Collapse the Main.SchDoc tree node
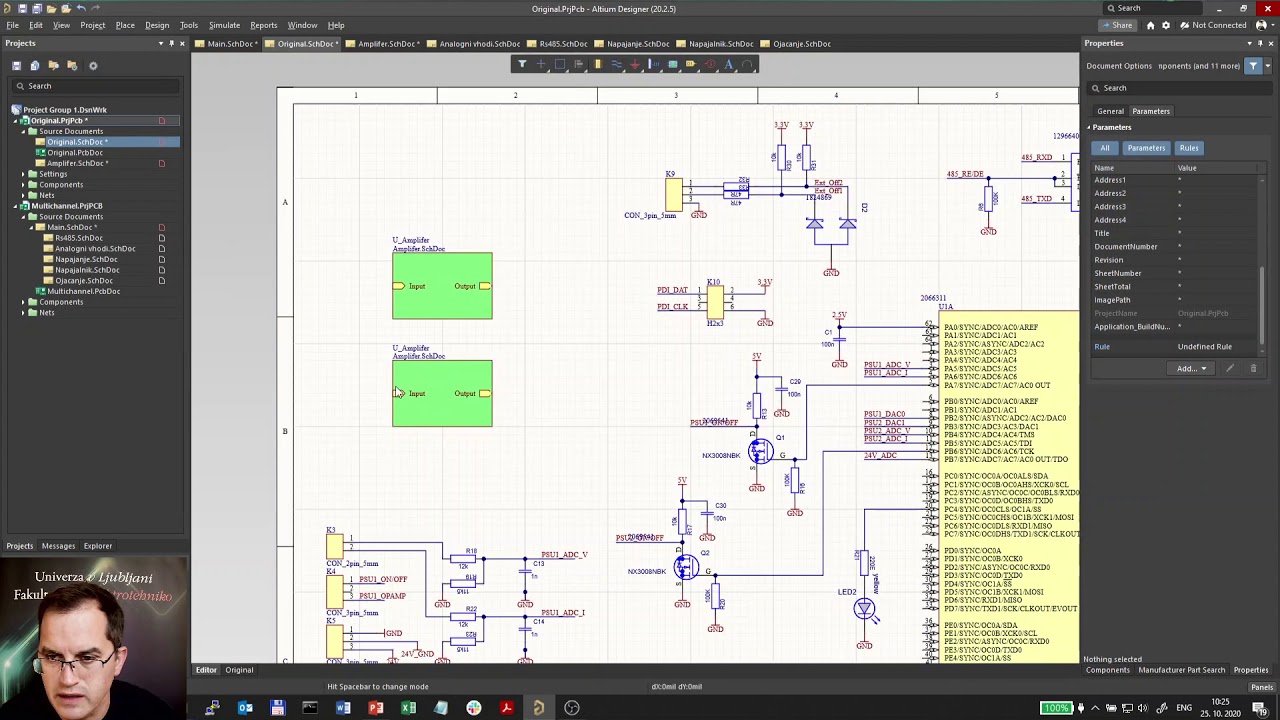The height and width of the screenshot is (720, 1280). [32, 227]
